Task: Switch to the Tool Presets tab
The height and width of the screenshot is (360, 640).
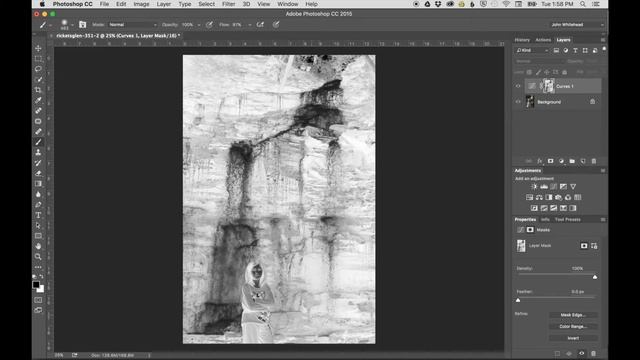Action: [x=568, y=220]
